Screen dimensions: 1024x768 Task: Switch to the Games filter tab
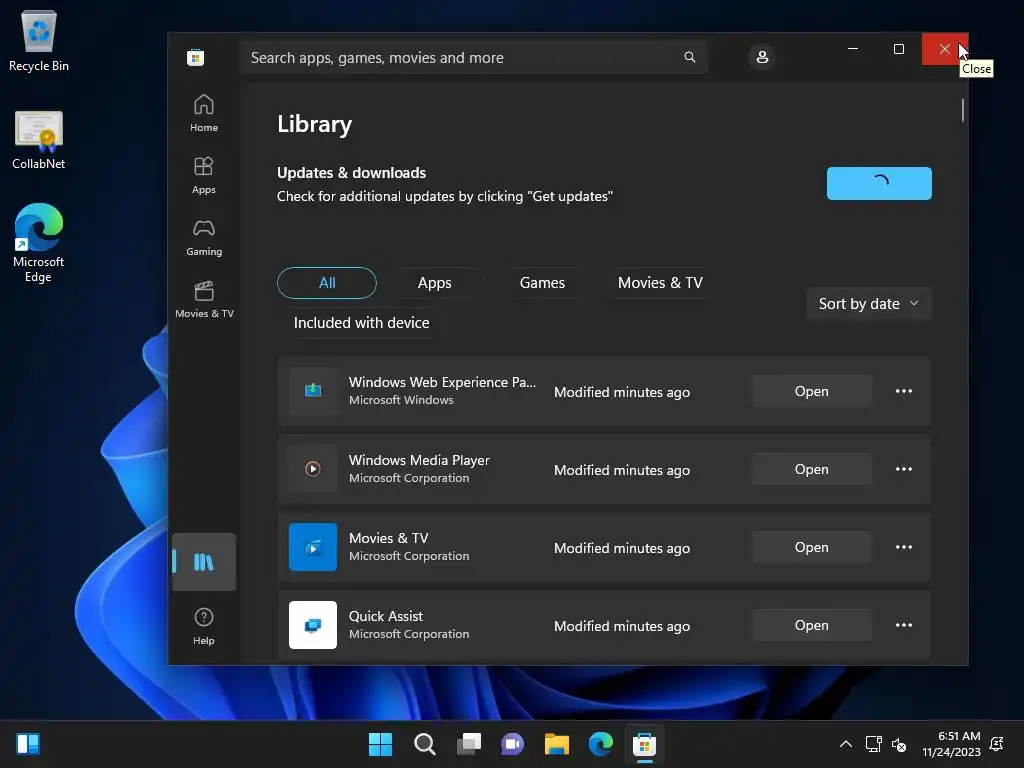pyautogui.click(x=542, y=283)
